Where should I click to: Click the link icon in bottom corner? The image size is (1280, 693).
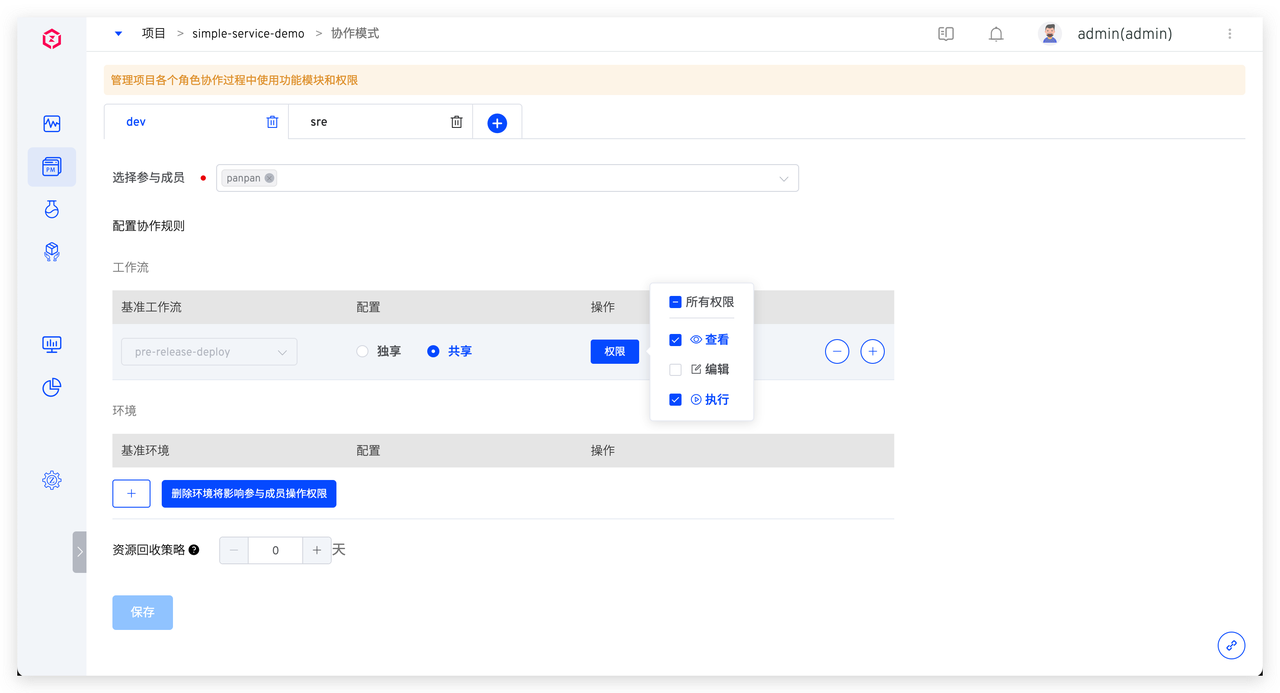1231,645
